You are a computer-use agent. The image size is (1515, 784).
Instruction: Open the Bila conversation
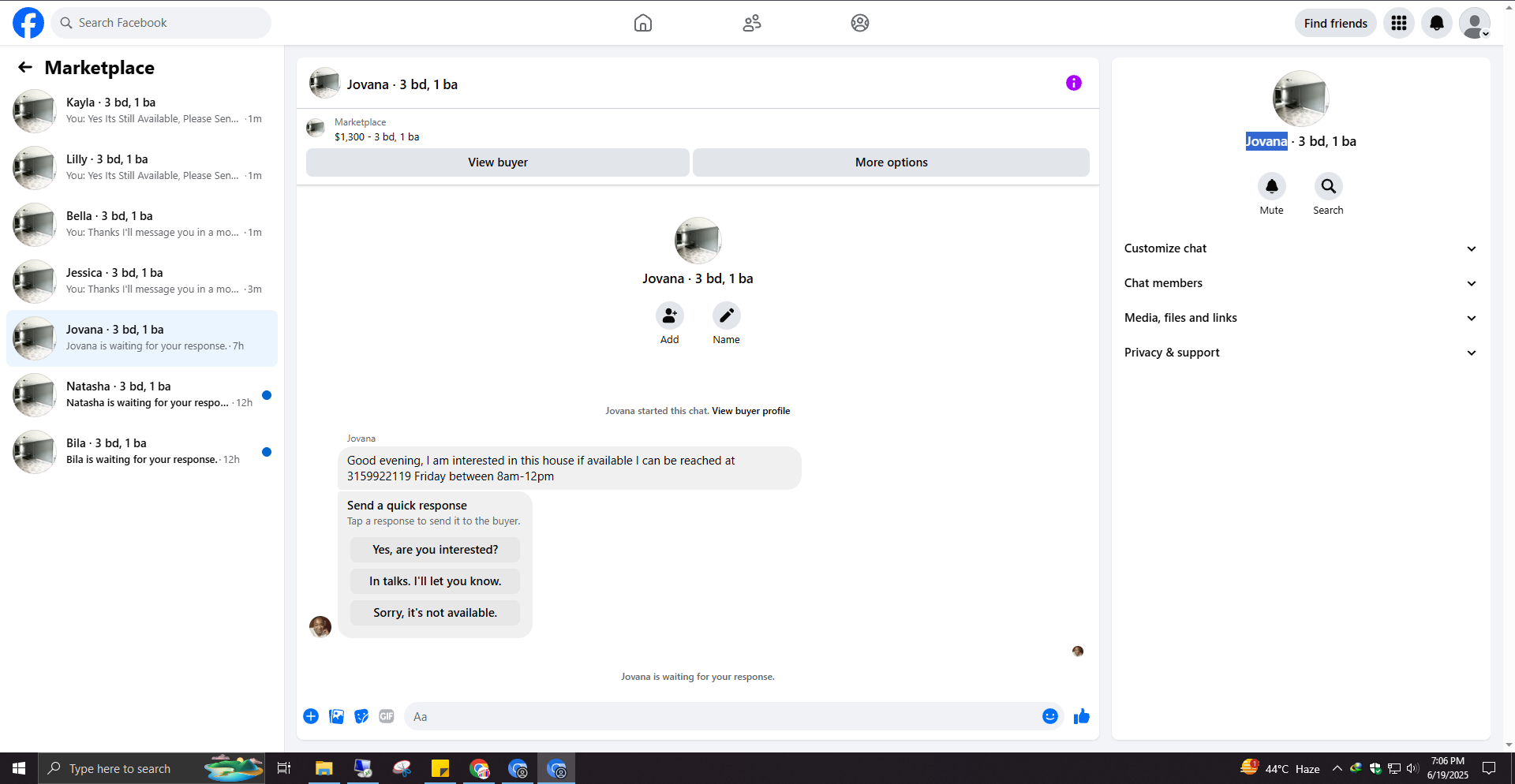(142, 452)
